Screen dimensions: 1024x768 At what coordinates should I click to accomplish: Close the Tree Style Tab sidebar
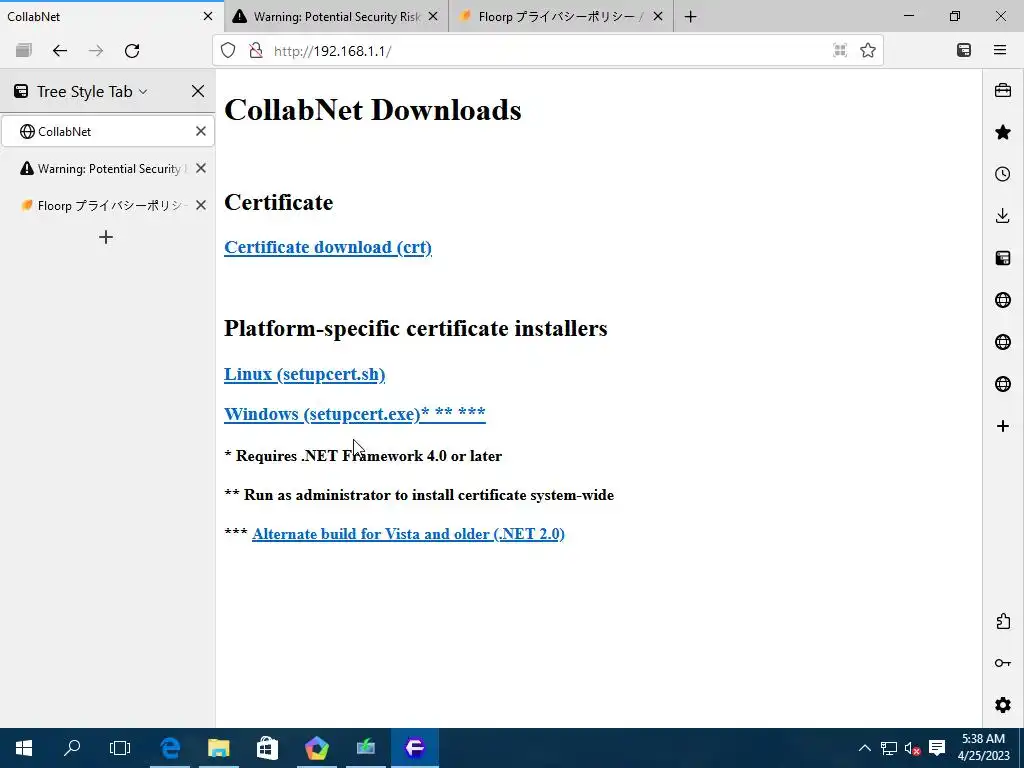(198, 91)
